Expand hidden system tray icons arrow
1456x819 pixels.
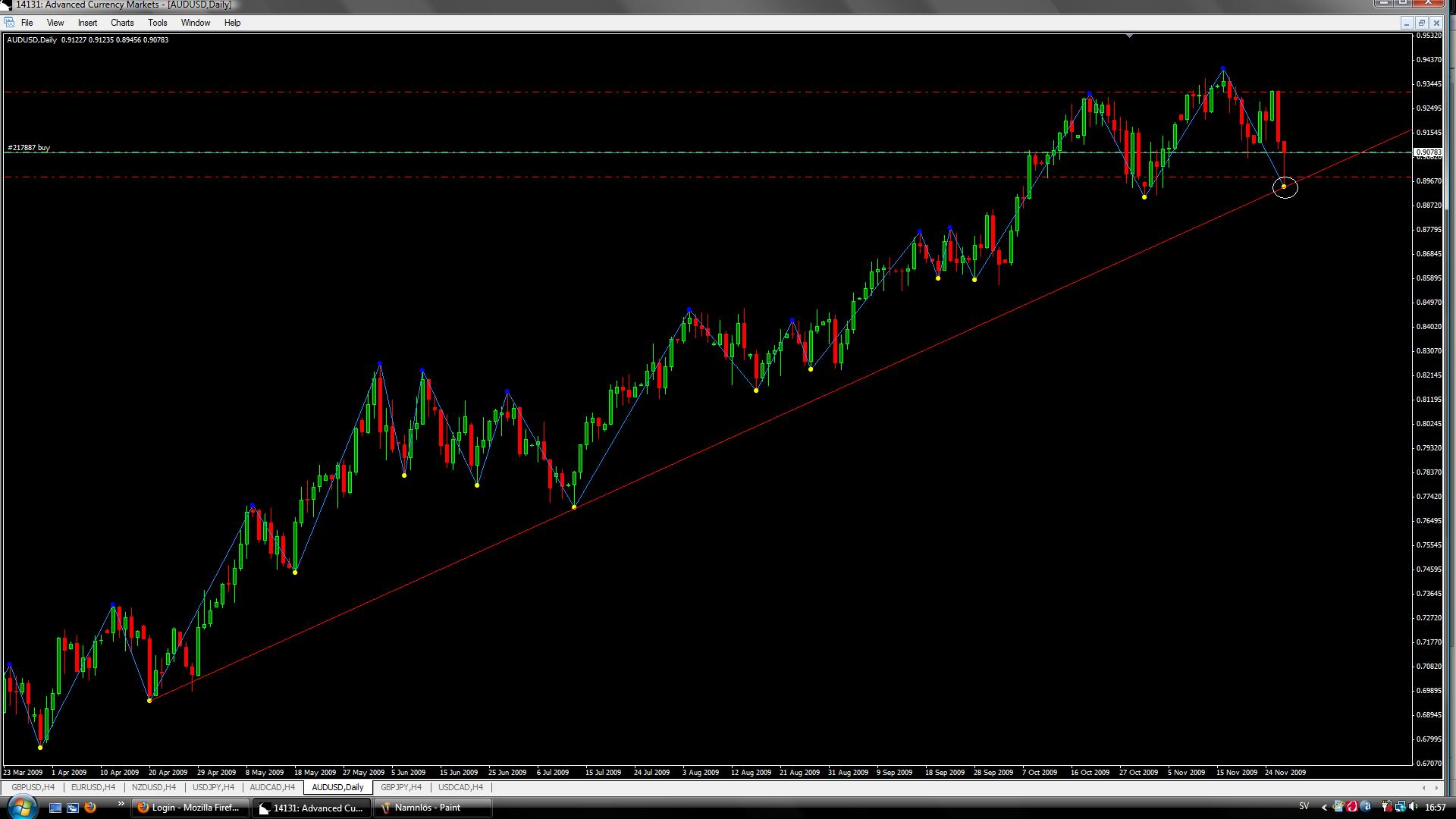coord(1324,808)
